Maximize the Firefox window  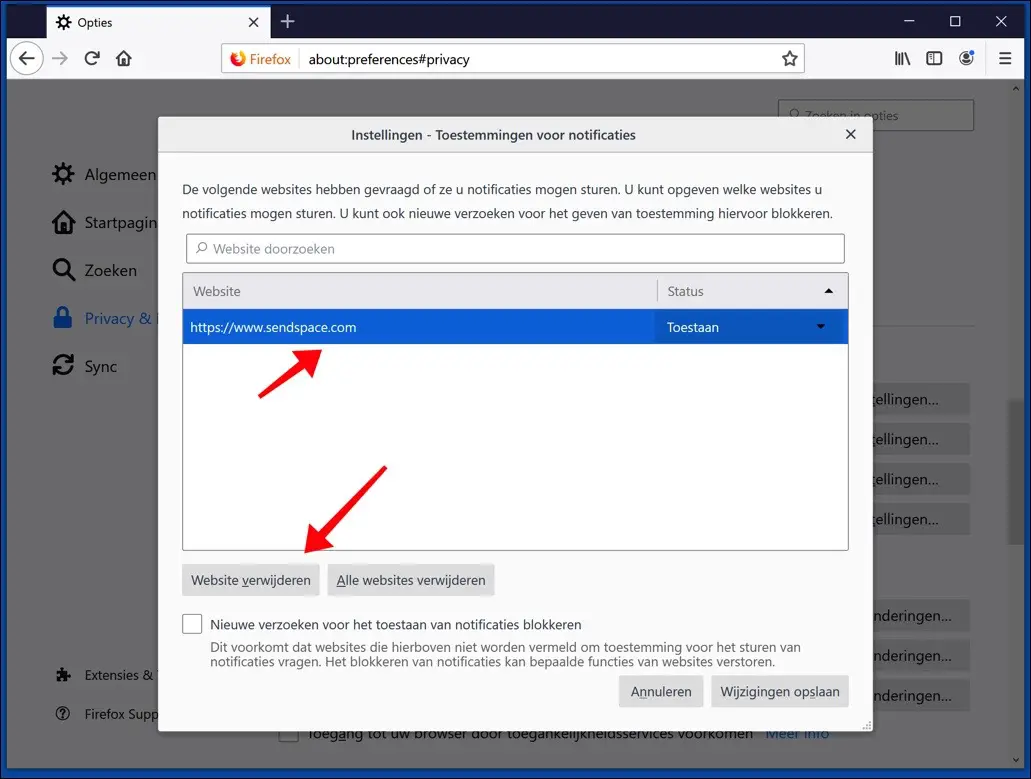[x=955, y=22]
